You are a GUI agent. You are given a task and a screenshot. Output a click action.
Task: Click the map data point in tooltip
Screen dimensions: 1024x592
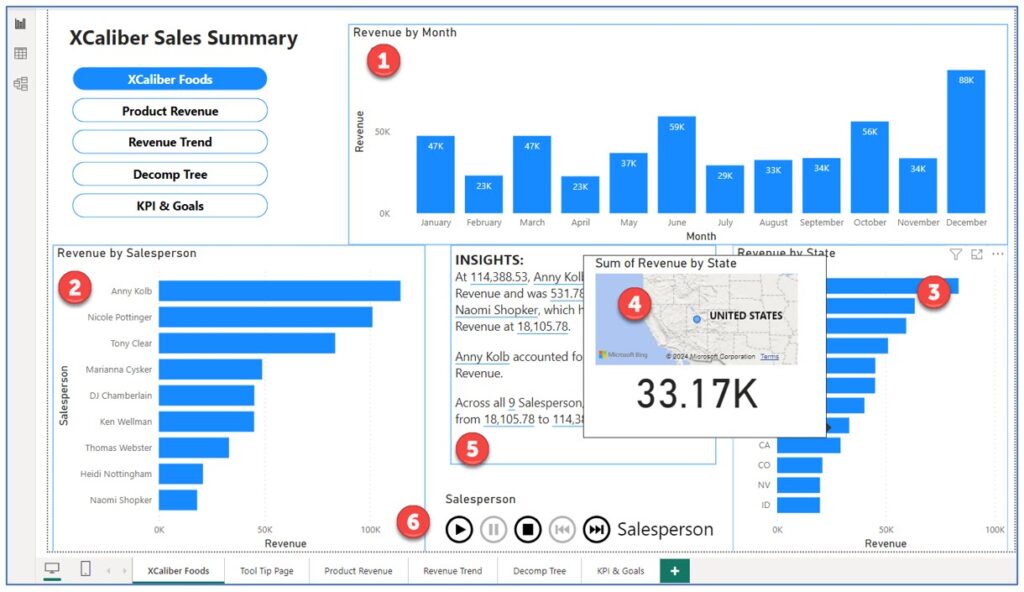(697, 319)
